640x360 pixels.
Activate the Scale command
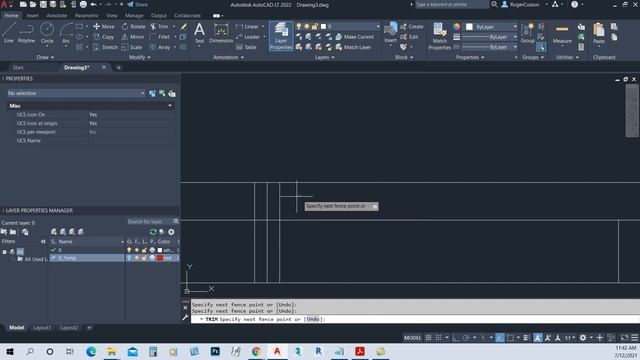(x=132, y=47)
